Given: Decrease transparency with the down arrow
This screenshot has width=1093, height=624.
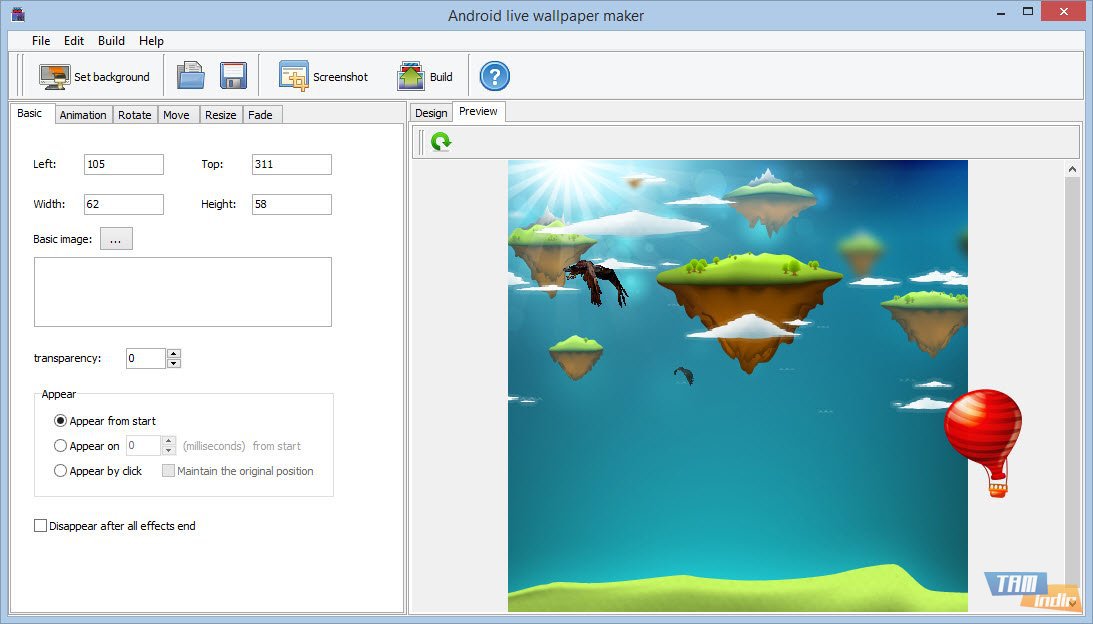Looking at the screenshot, I should [174, 363].
